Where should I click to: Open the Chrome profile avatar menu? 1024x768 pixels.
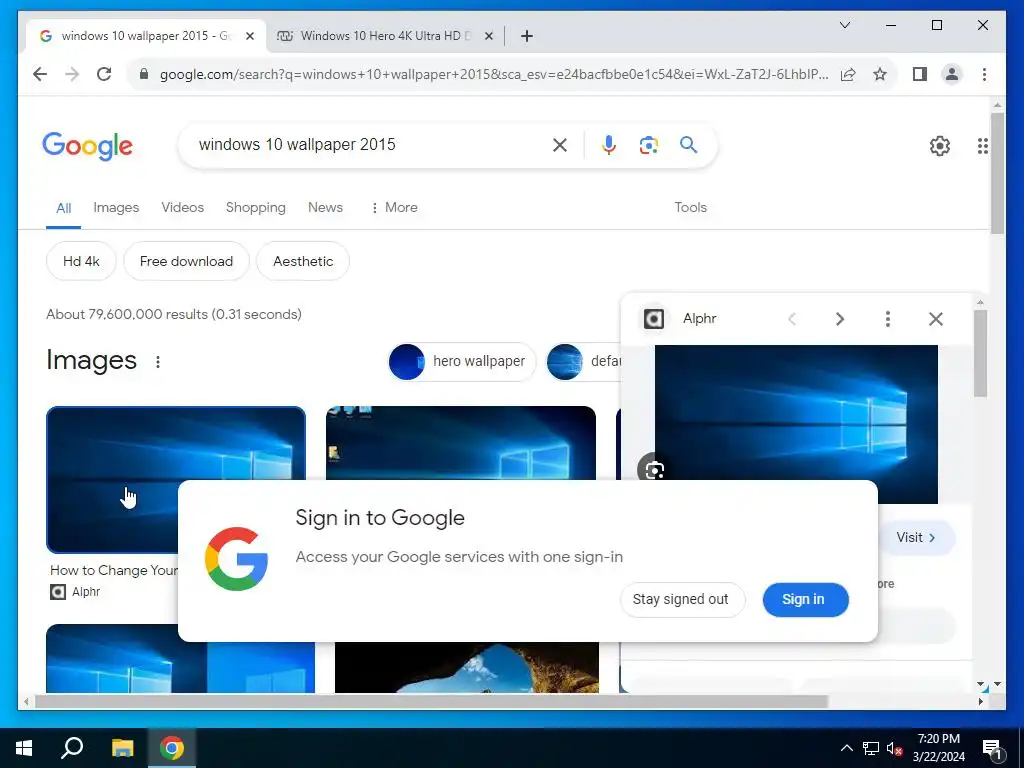coord(952,74)
